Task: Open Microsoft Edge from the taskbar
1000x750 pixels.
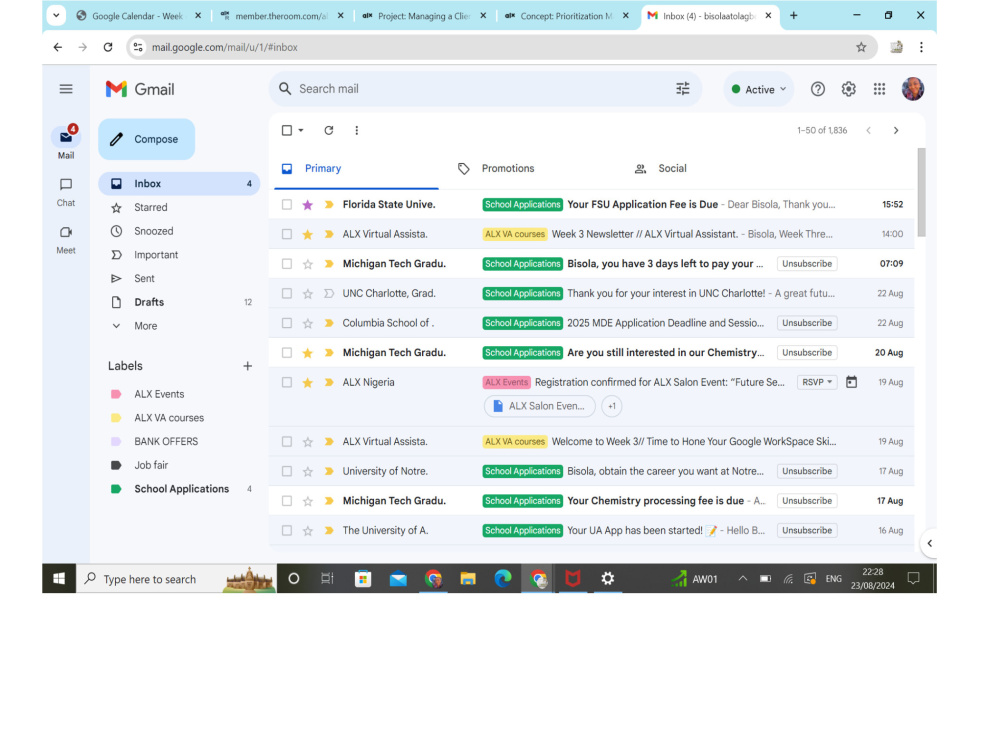Action: point(503,578)
